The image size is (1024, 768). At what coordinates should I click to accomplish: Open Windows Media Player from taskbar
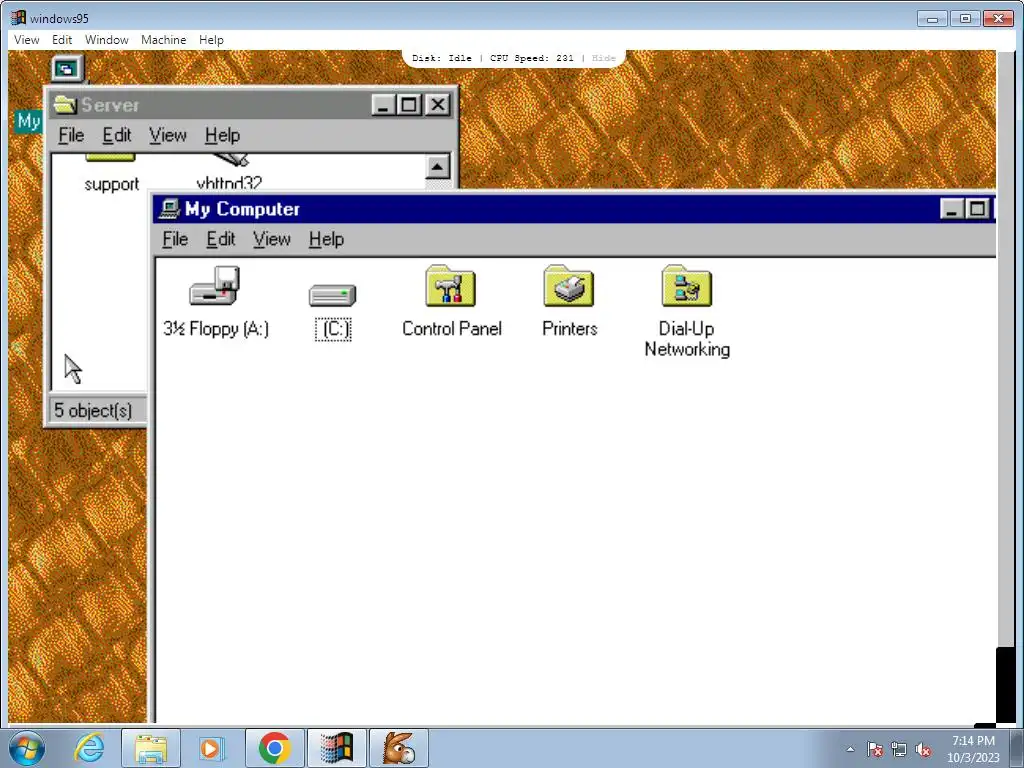pos(212,748)
